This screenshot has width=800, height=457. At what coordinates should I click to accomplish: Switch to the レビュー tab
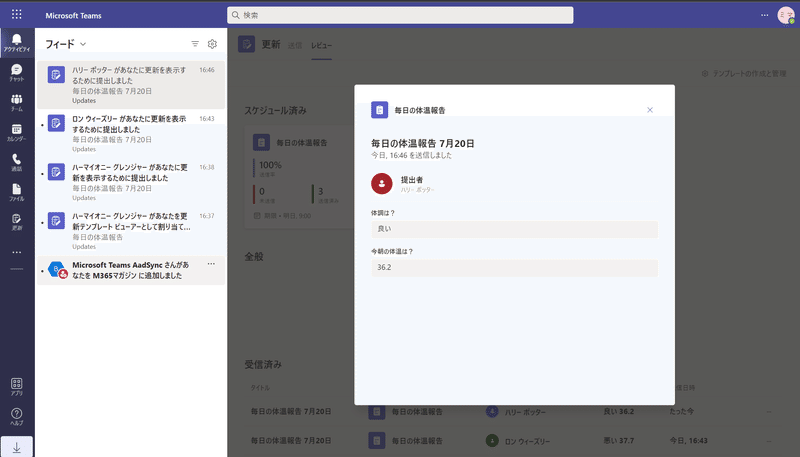click(321, 45)
